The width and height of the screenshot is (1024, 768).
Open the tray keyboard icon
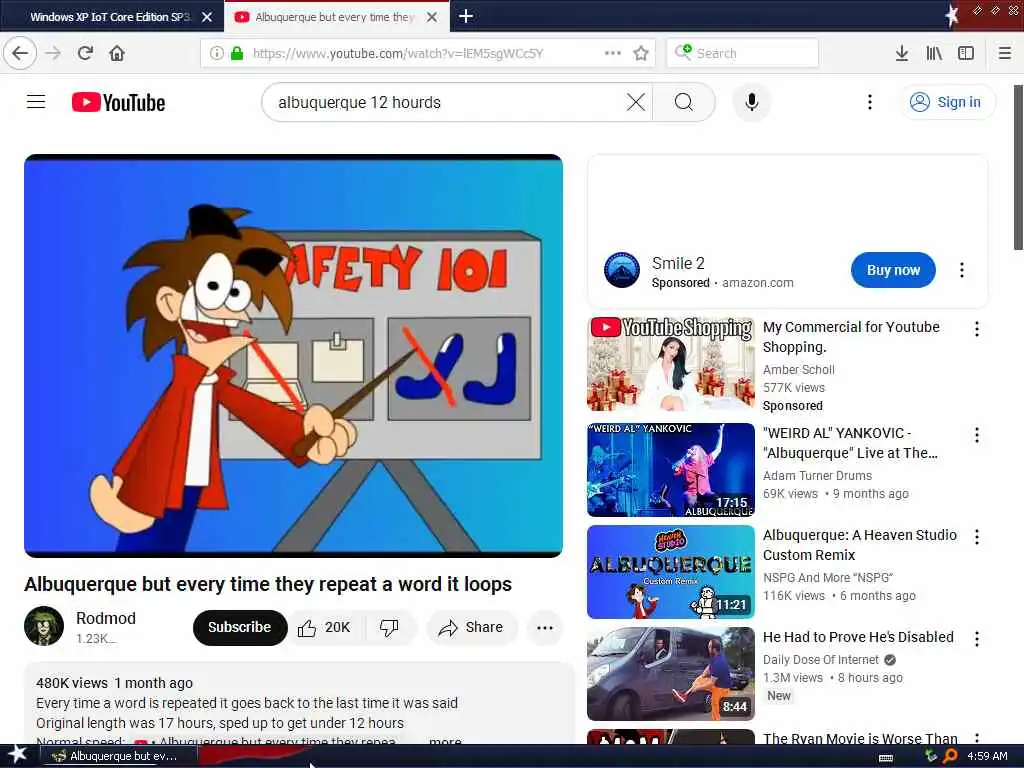coord(886,757)
